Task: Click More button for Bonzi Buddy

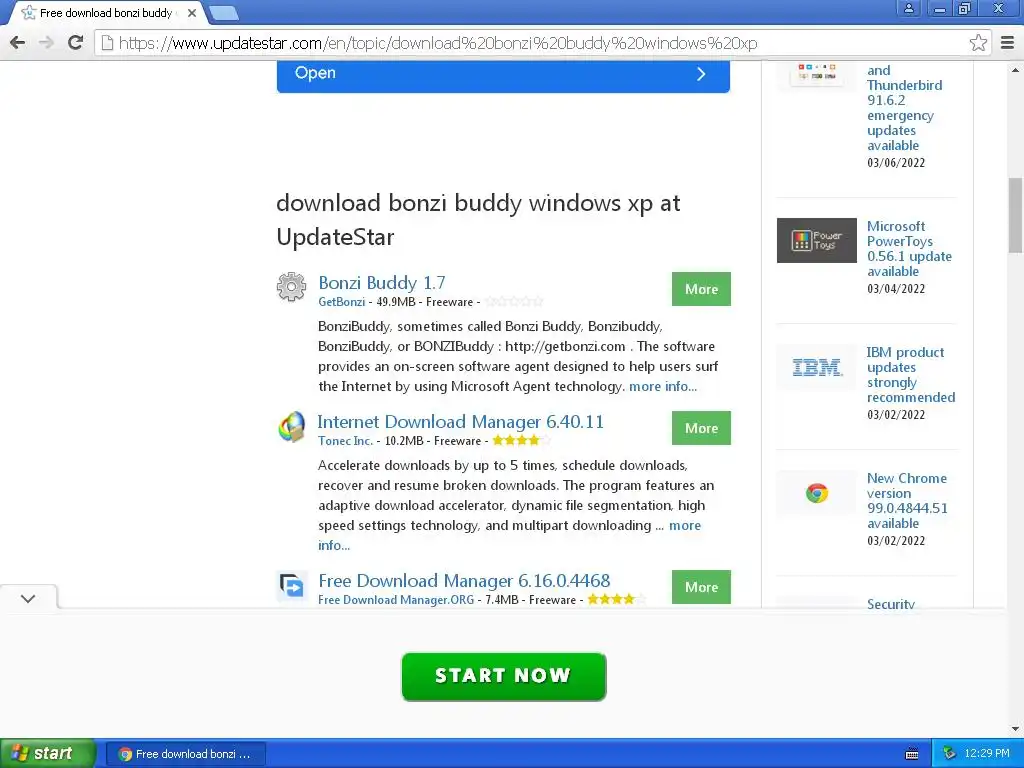Action: (701, 289)
